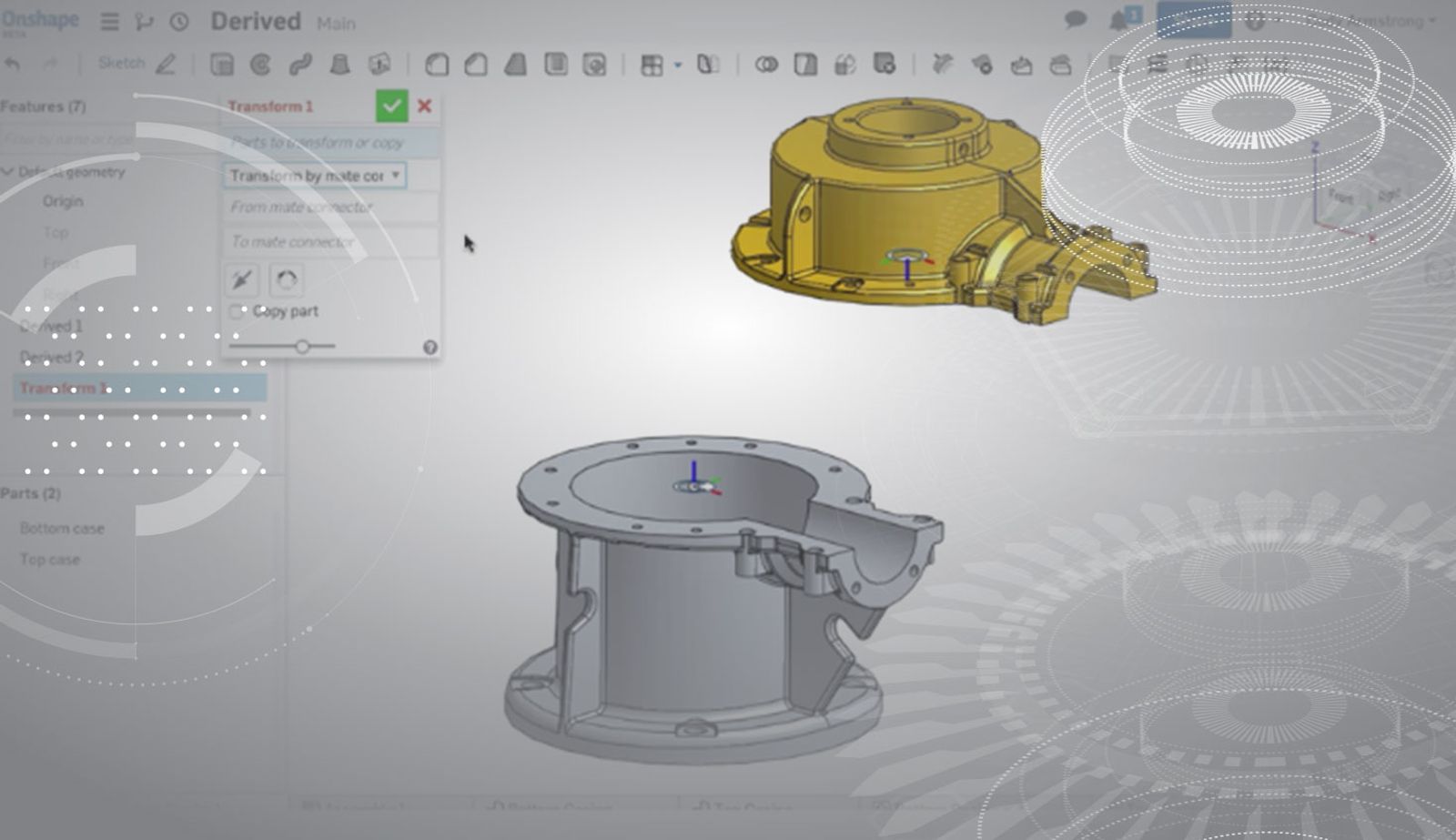Click the Sketch pencil tool
The width and height of the screenshot is (1456, 840).
[x=166, y=64]
